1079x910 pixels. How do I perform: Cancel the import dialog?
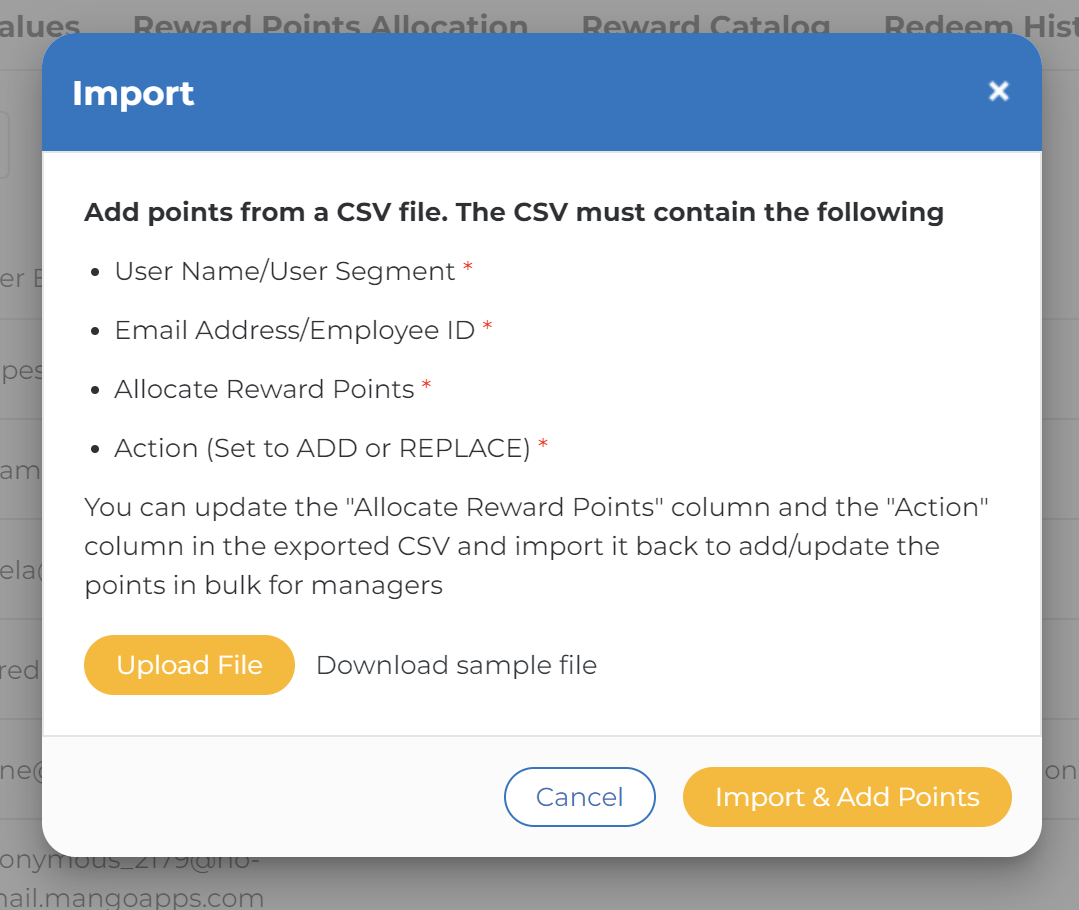click(579, 797)
